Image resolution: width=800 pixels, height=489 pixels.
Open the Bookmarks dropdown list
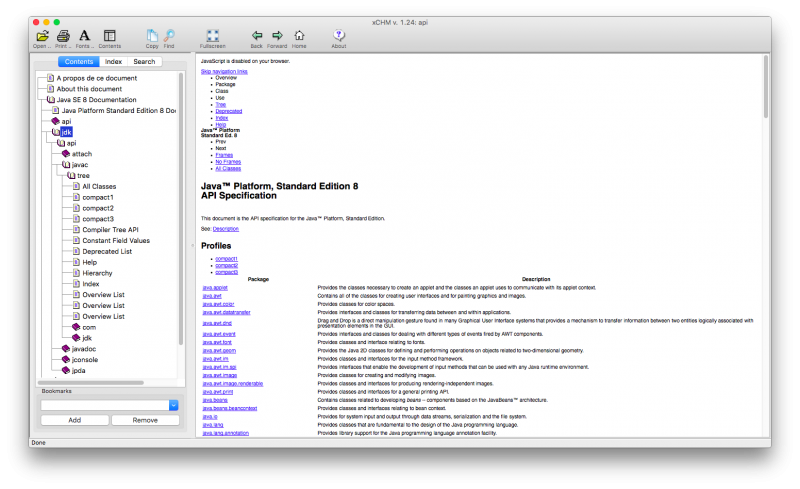tap(174, 405)
